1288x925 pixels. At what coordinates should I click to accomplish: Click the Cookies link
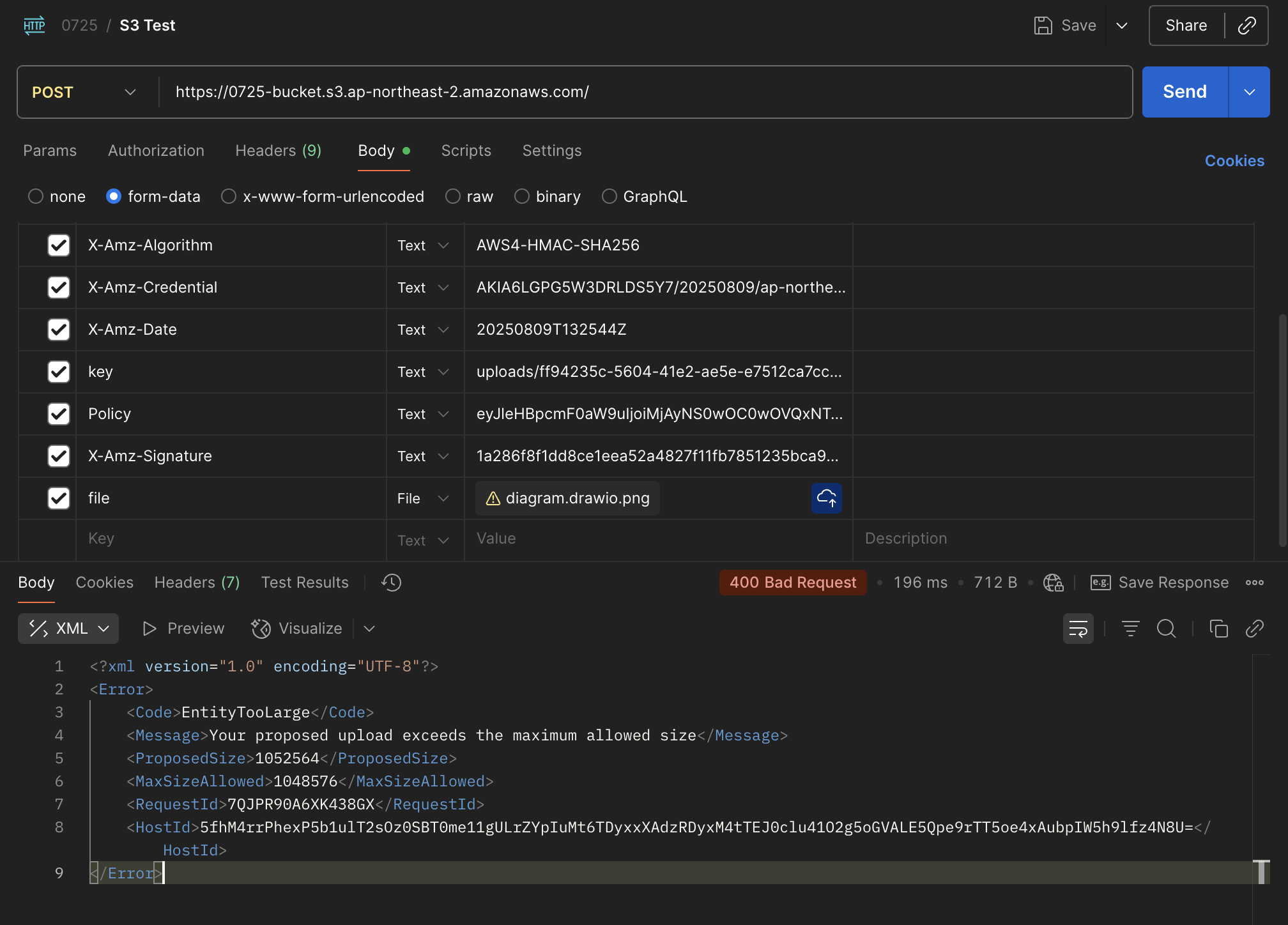[1234, 161]
